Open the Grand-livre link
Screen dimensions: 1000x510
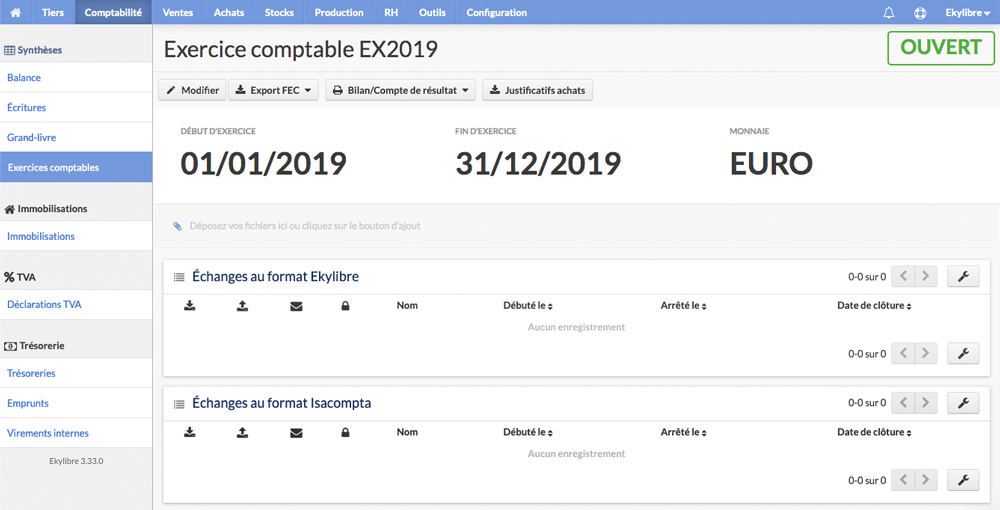pyautogui.click(x=76, y=138)
